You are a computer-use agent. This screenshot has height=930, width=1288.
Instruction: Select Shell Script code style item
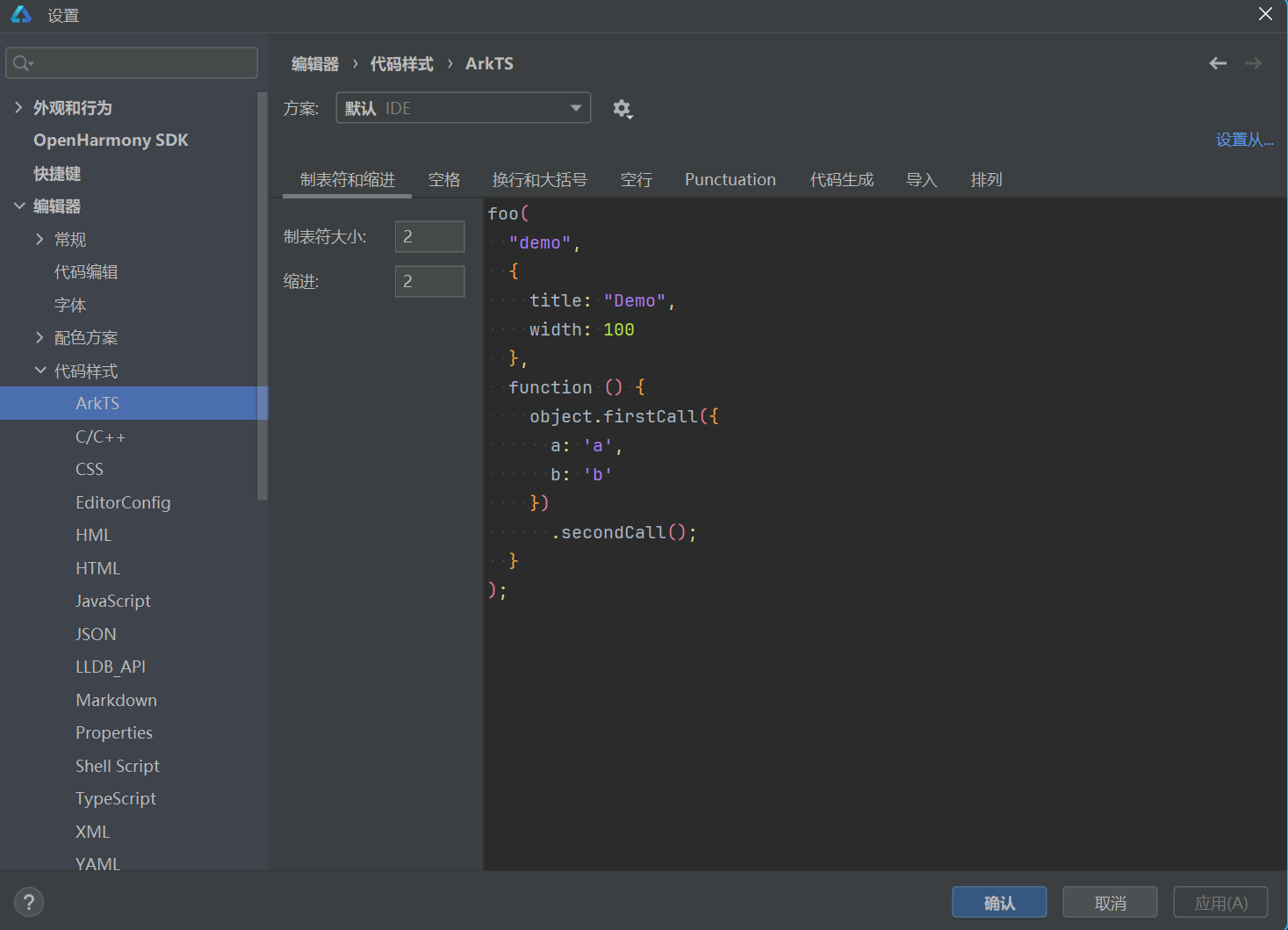(118, 766)
